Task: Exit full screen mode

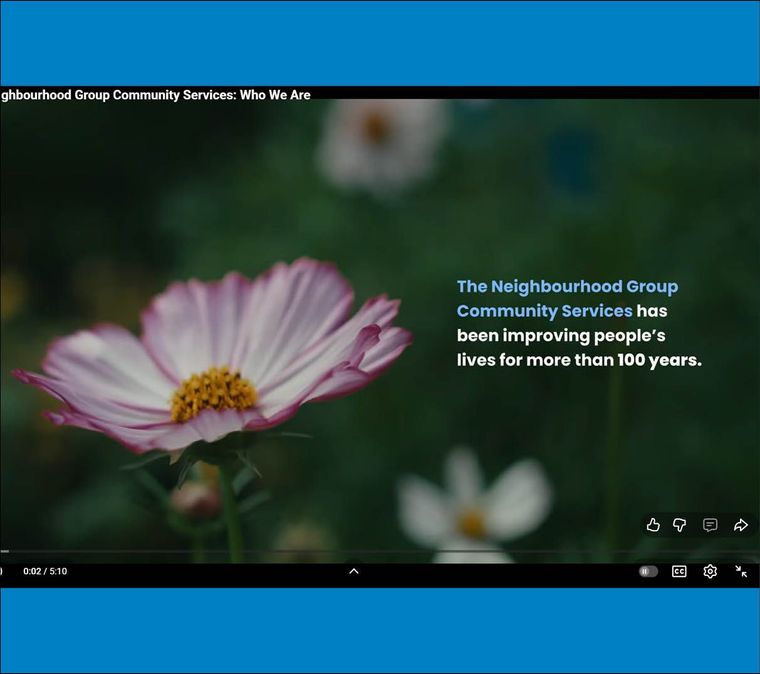Action: [x=741, y=572]
